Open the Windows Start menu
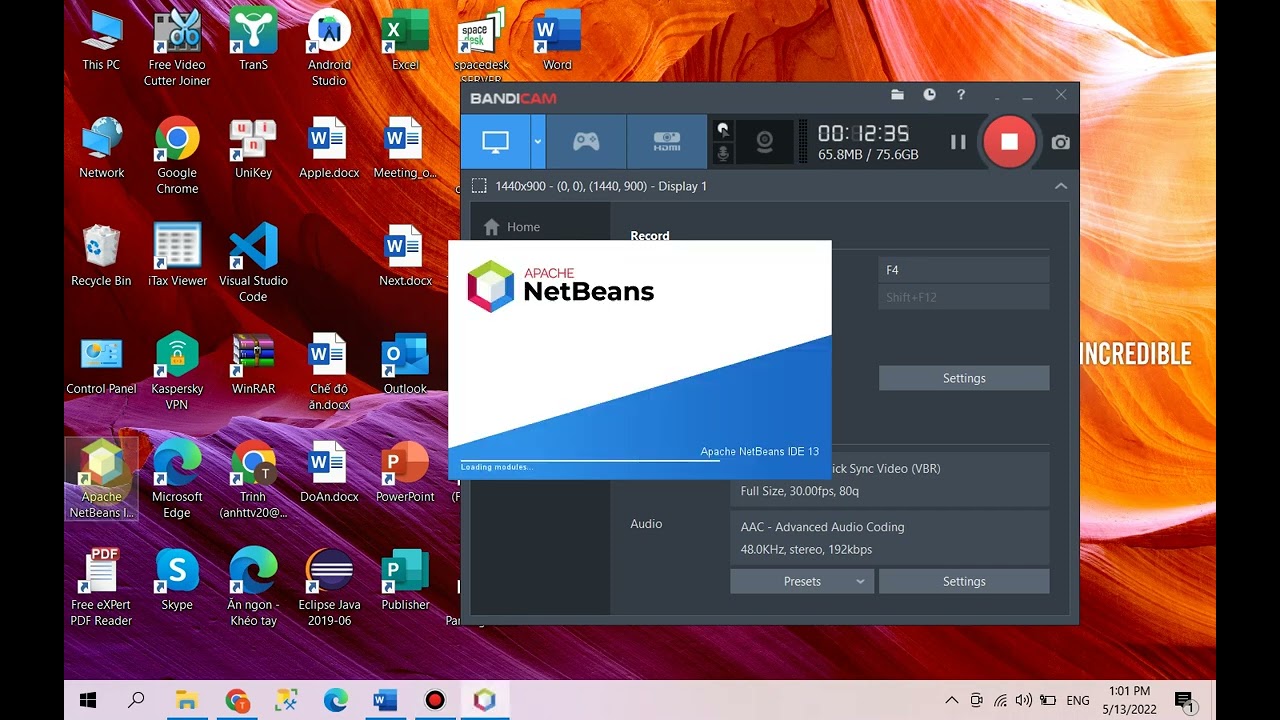The image size is (1280, 720). 88,700
